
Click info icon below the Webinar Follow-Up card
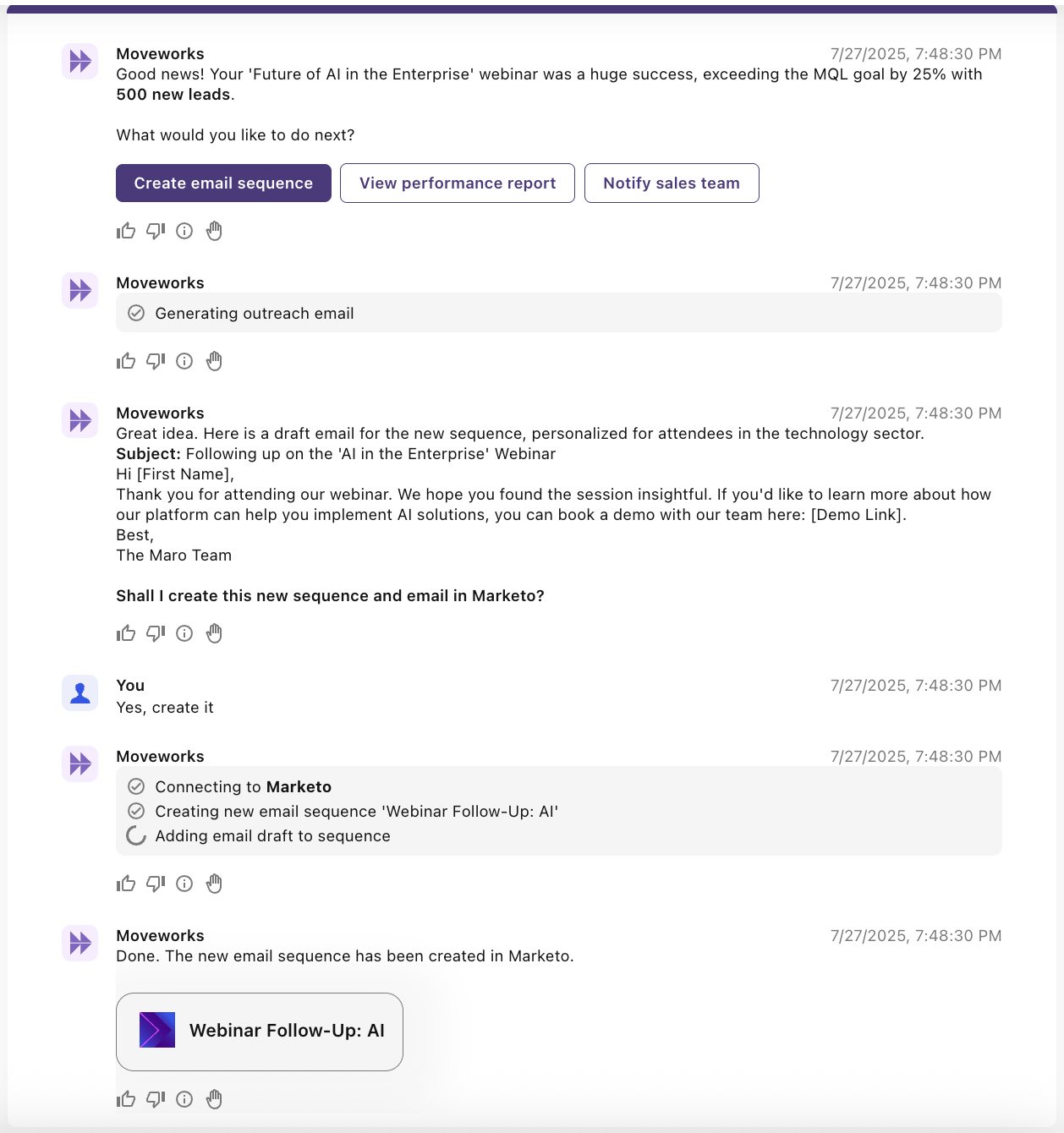[184, 1099]
